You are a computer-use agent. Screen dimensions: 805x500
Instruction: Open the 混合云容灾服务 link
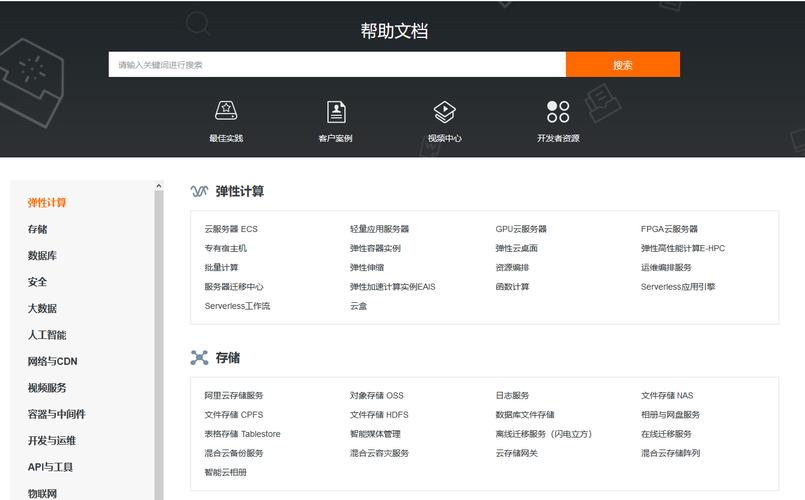(x=379, y=453)
